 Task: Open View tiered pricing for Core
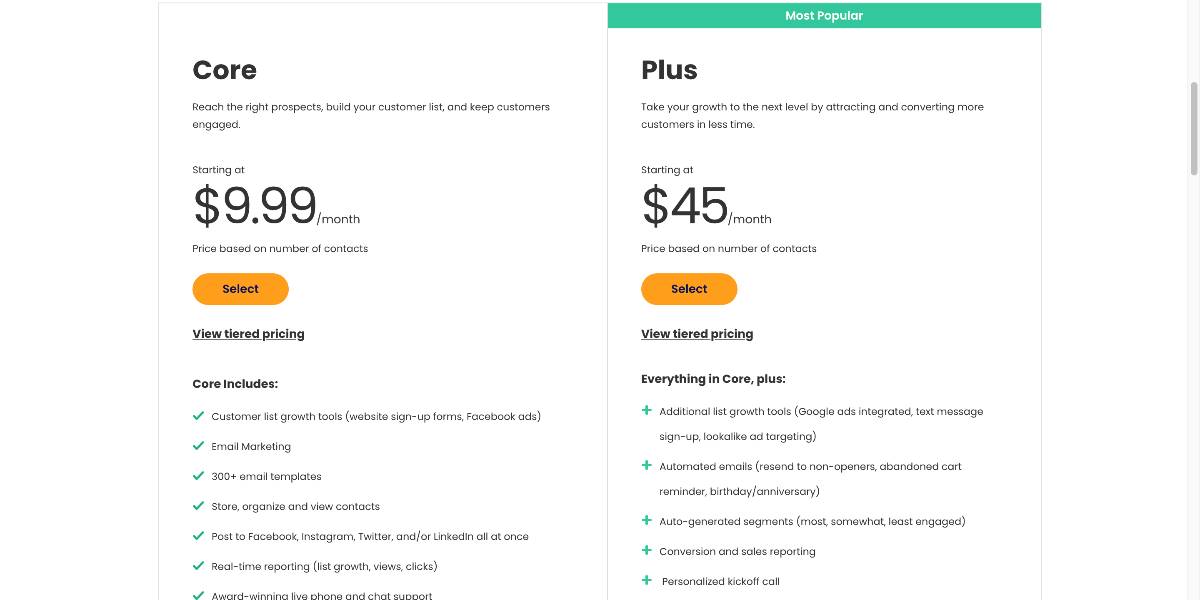click(248, 334)
